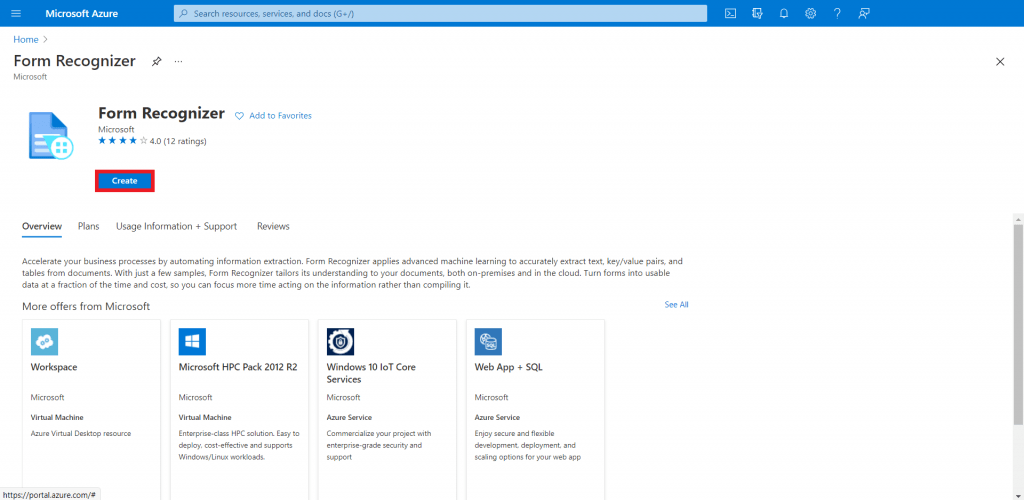Click the See All link
Viewport: 1024px width, 500px height.
click(677, 304)
